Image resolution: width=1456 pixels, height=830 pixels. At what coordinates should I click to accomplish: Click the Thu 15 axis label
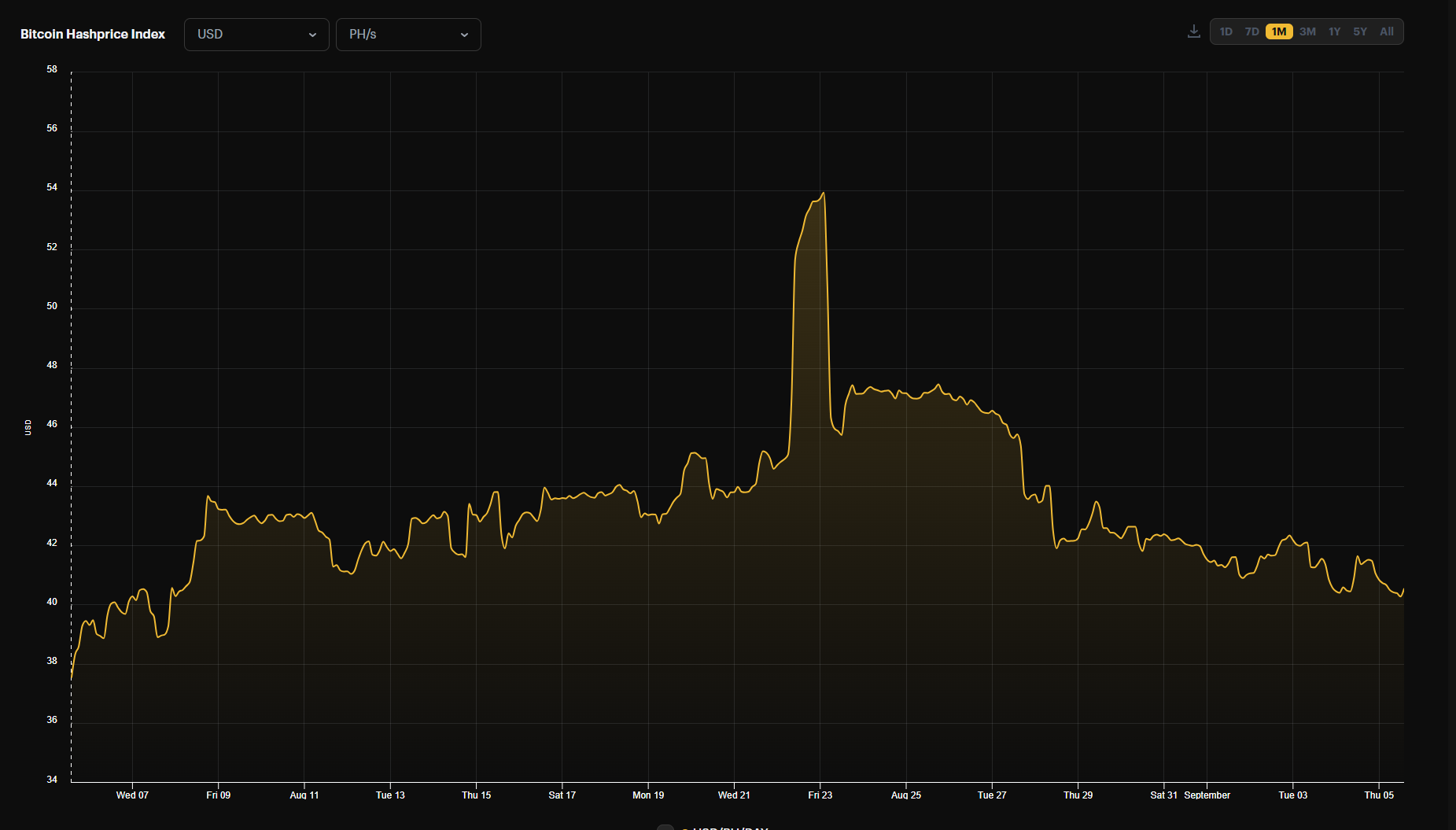(x=476, y=795)
